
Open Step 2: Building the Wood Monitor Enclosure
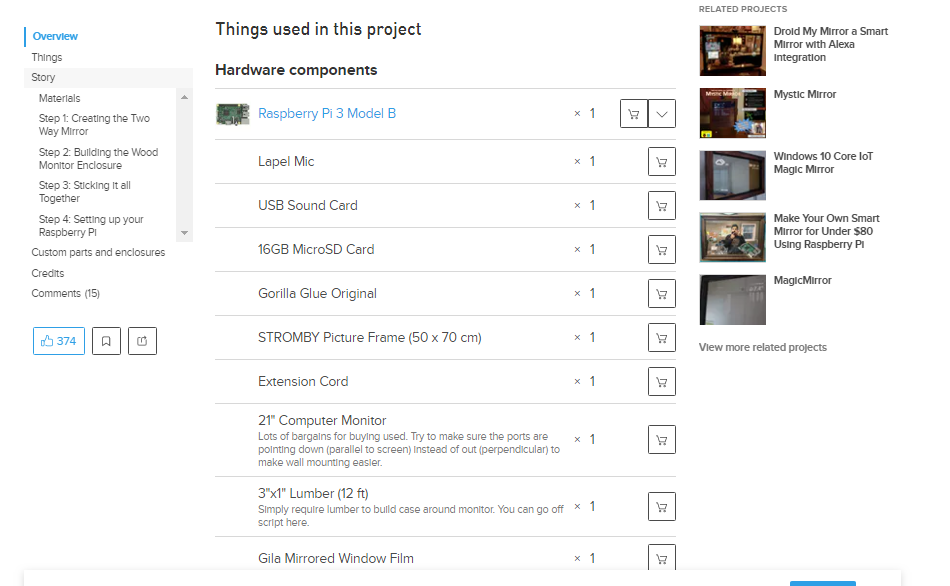pos(98,159)
